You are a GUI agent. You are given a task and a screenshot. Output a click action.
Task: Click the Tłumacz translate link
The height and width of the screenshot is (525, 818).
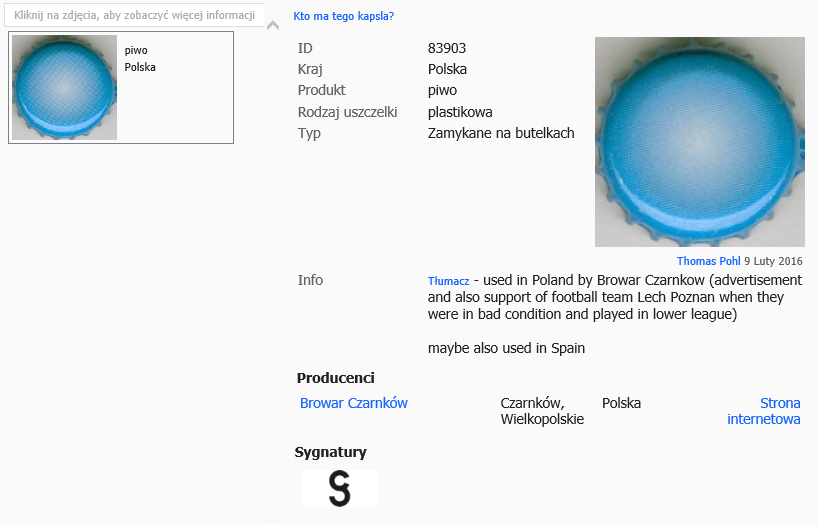[448, 282]
